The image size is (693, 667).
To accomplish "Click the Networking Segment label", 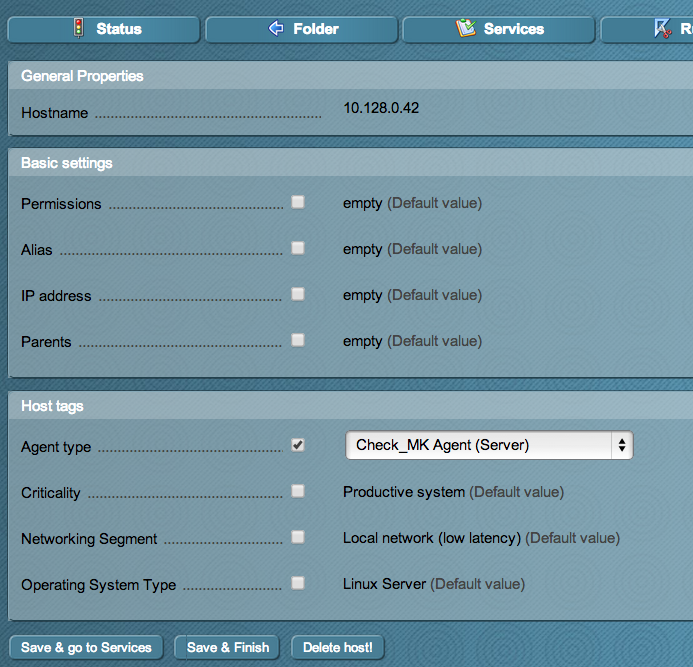I will pos(89,539).
